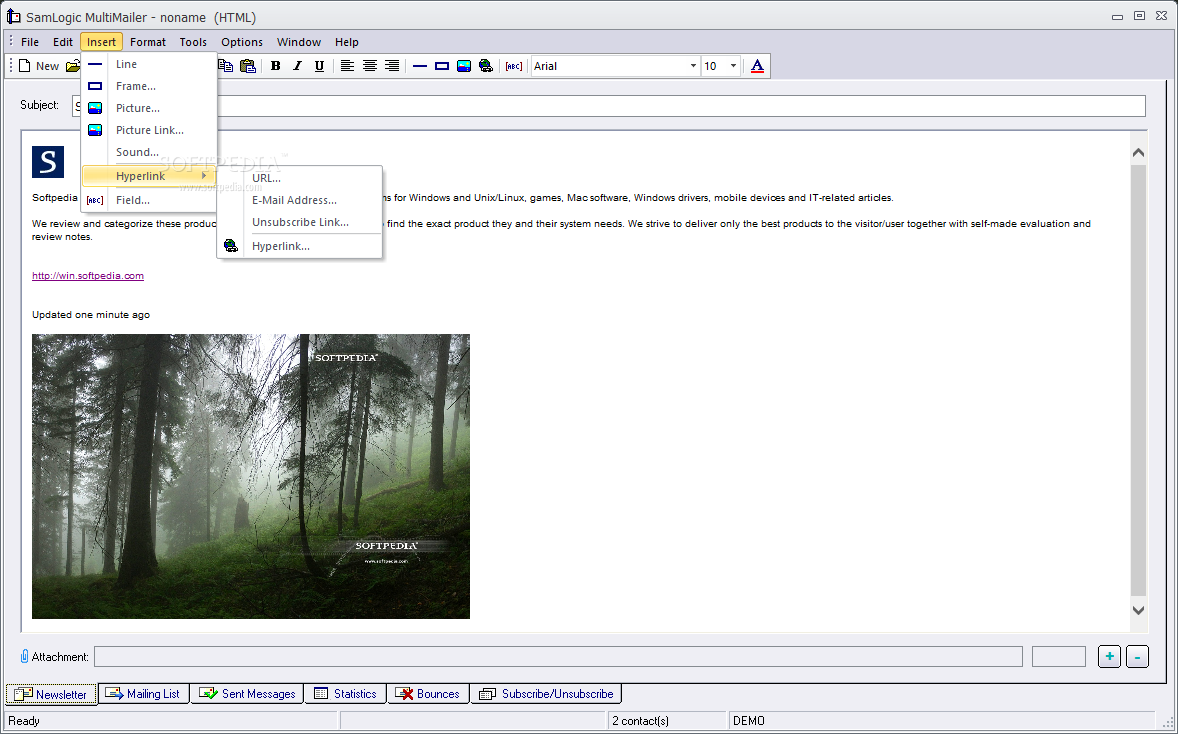Switch to the Newsletter tab
1178x734 pixels.
click(51, 694)
